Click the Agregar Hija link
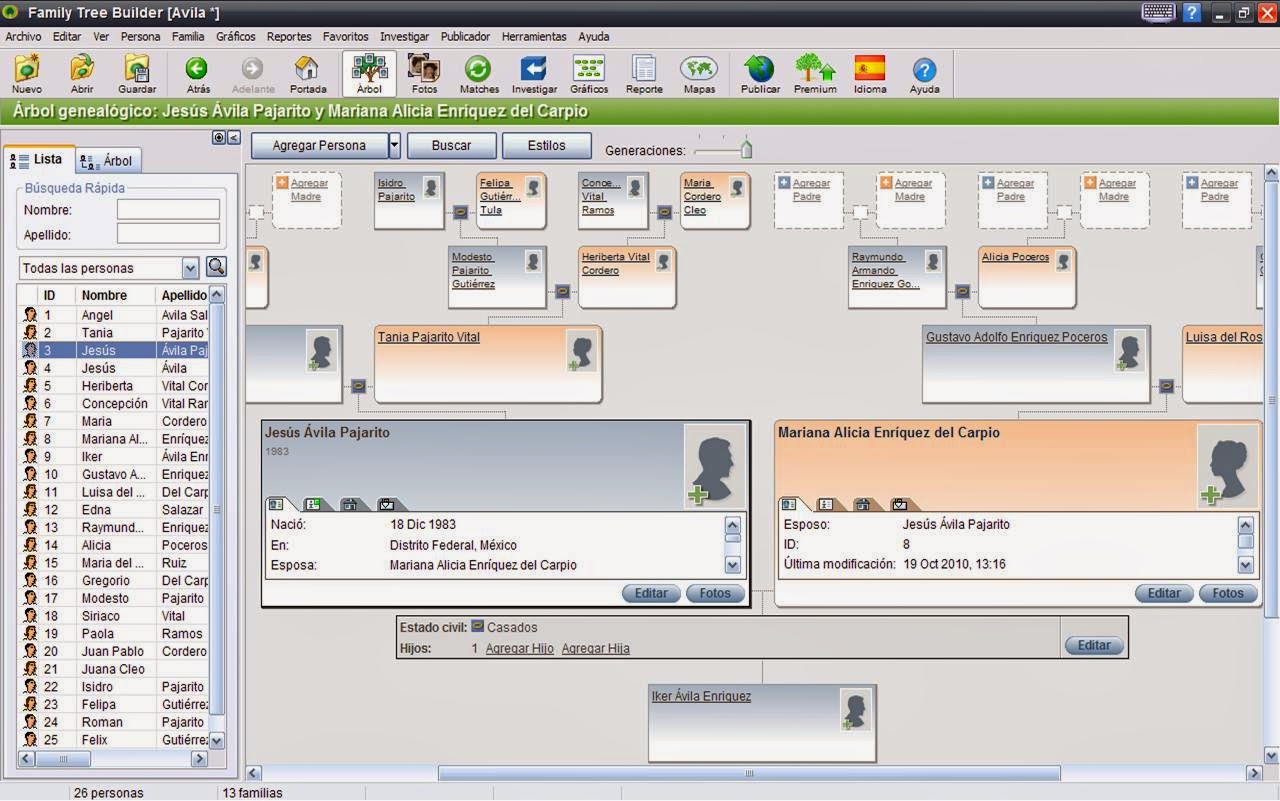 click(596, 648)
